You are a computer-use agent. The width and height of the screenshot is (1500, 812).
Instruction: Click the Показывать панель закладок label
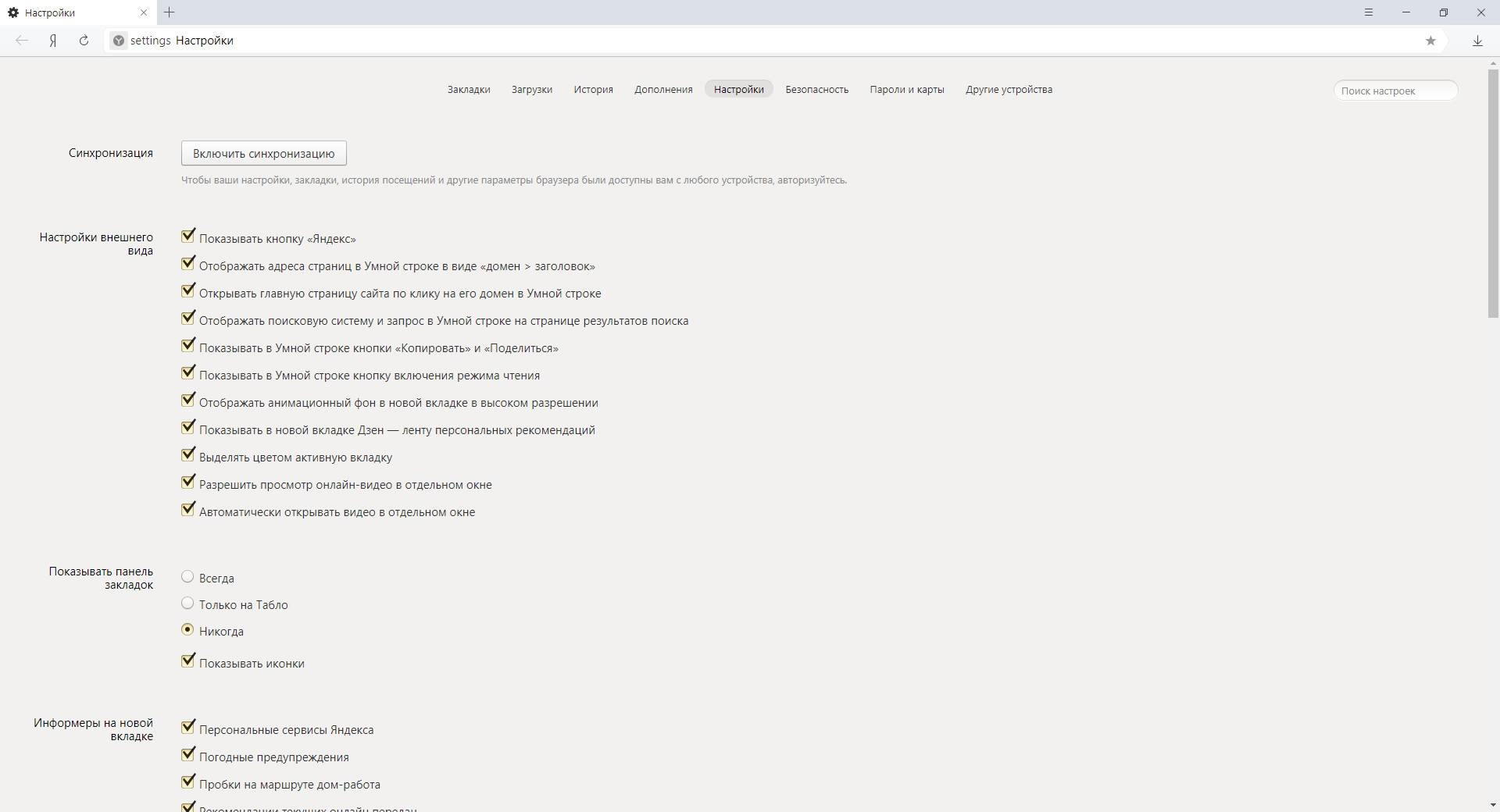101,578
